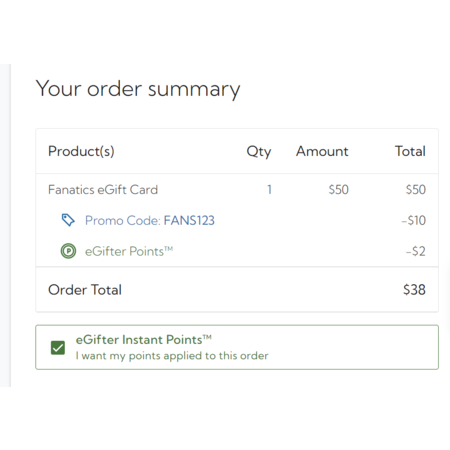This screenshot has height=450, width=450.
Task: Click the promo code tag icon
Action: coord(68,220)
